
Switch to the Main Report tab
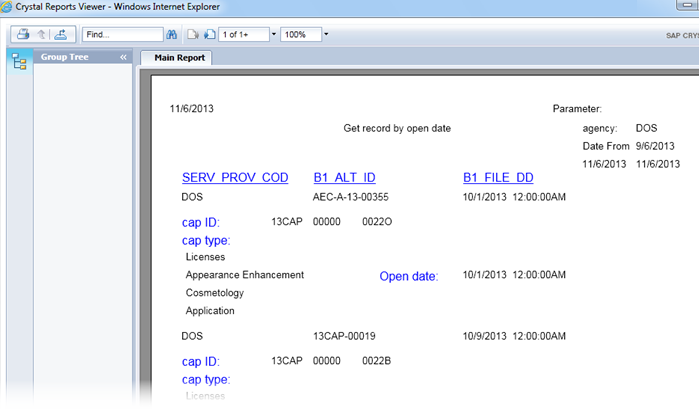point(178,58)
